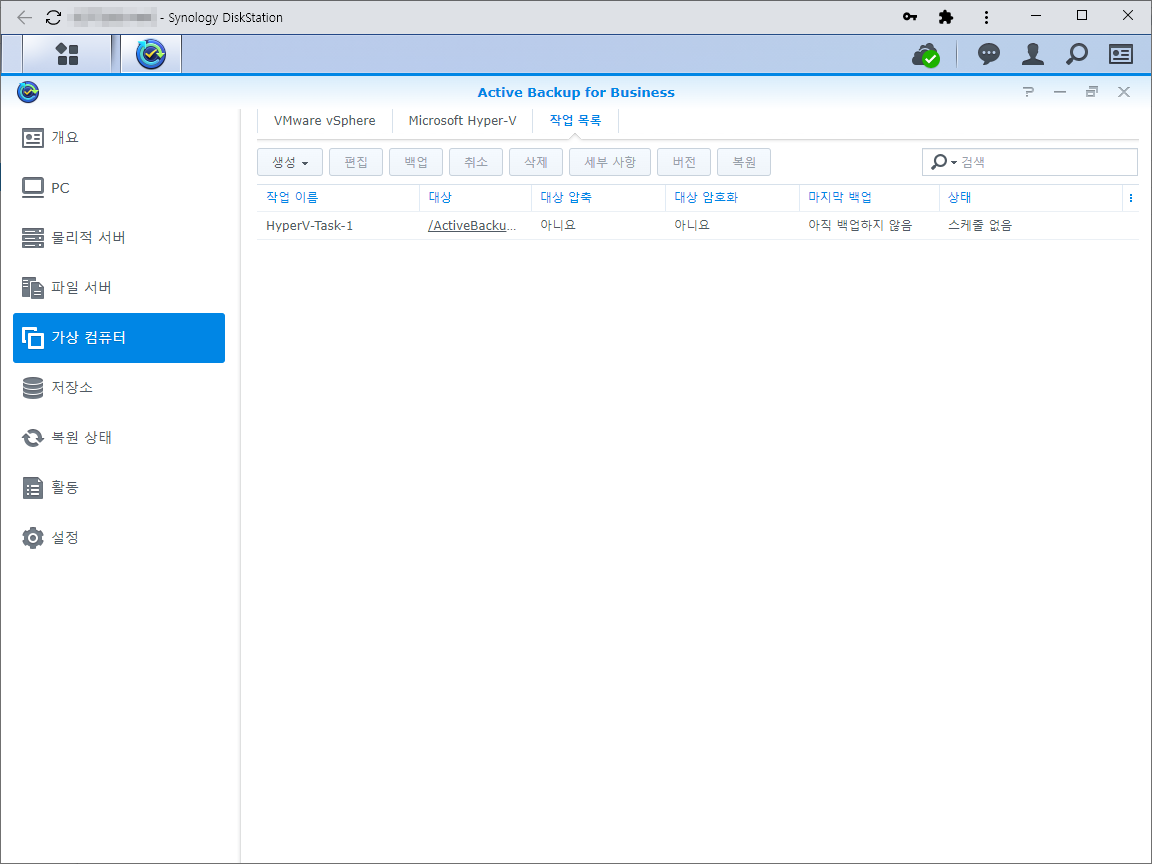Switch to the VMware vSphere tab

click(x=324, y=120)
